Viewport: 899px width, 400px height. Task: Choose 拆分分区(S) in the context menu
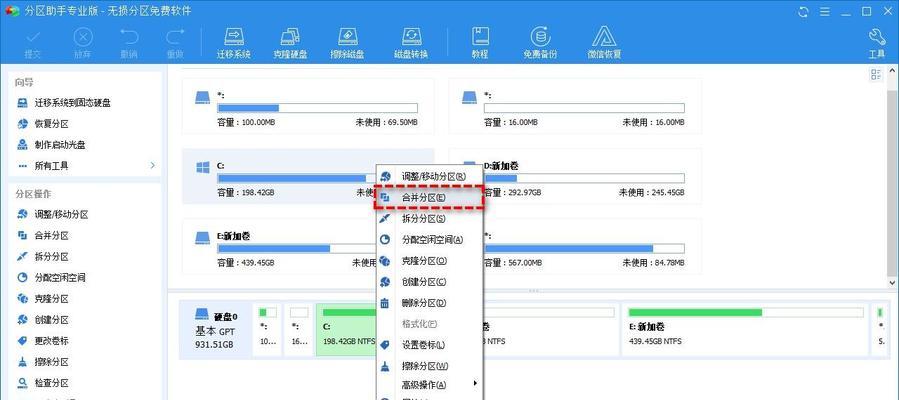[x=429, y=218]
